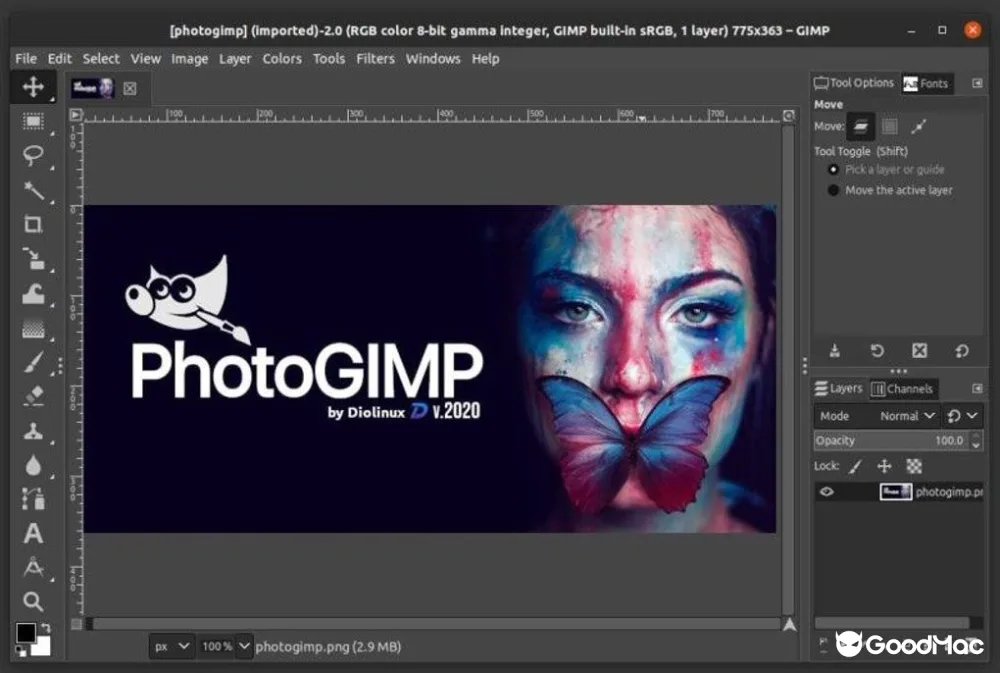The image size is (1000, 673).
Task: Open the layer Mode Normal dropdown
Action: point(877,416)
